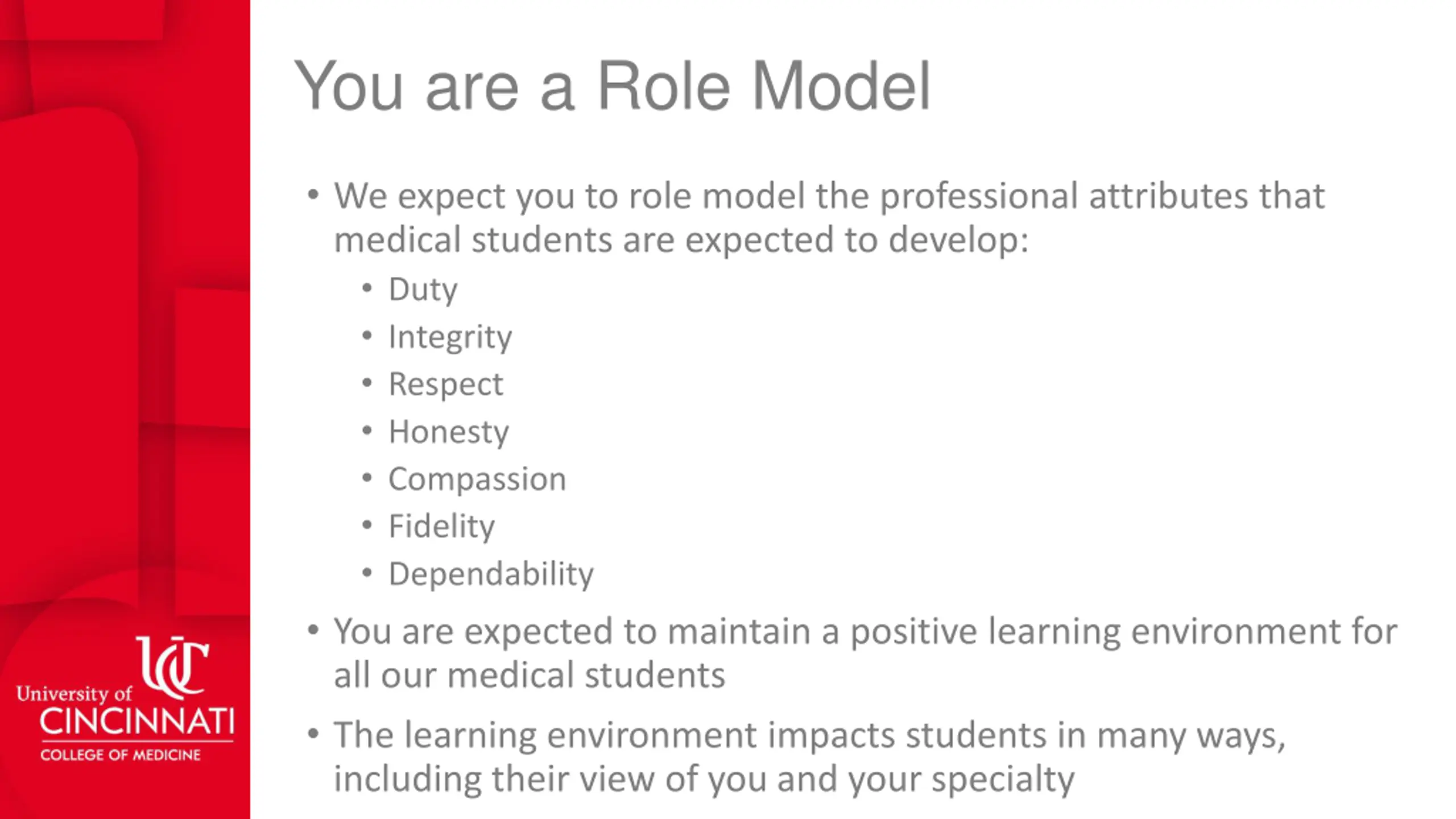Click the word CINCINNATI in the logo

pos(136,722)
